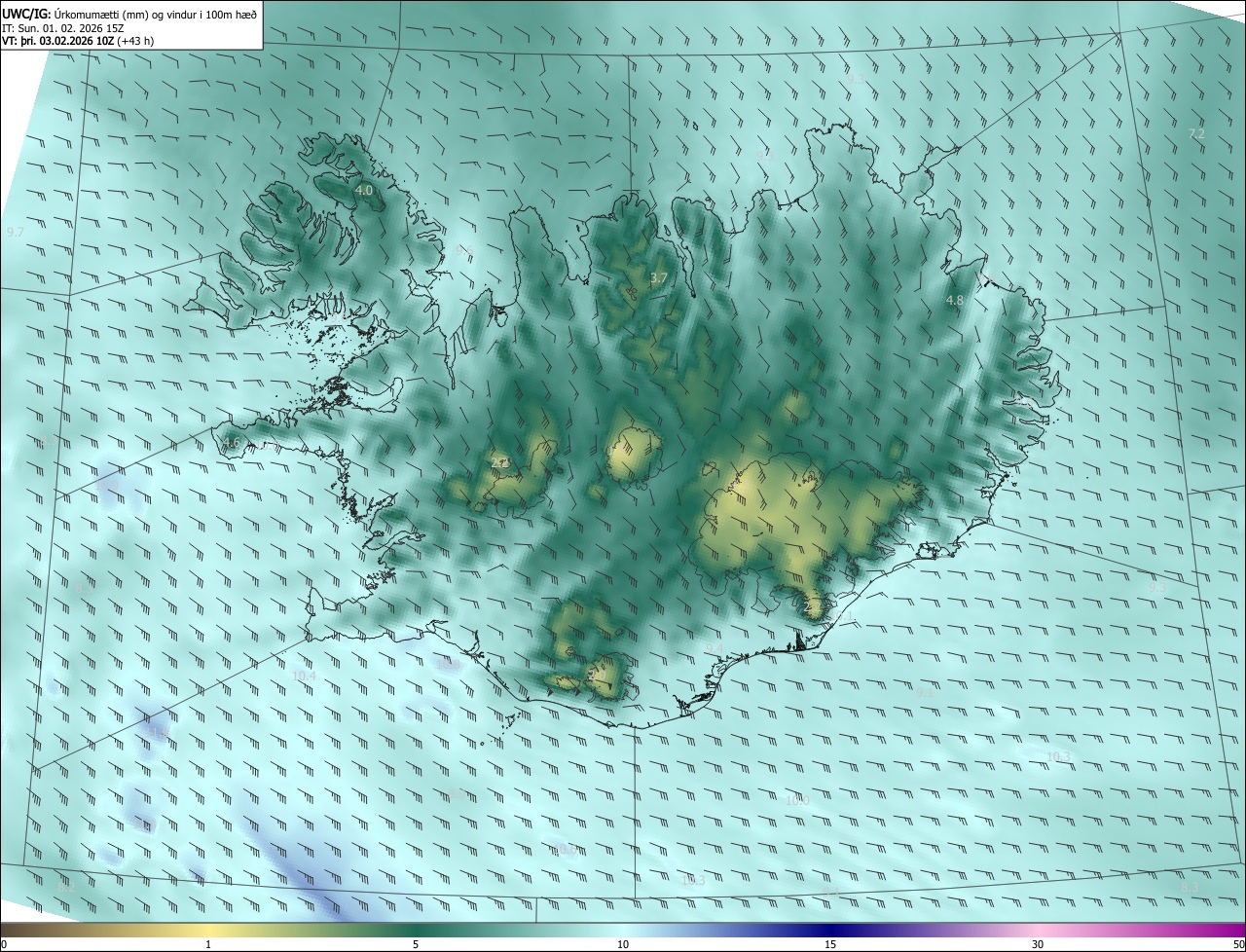1246x952 pixels.
Task: Click the '0' label on color scale
Action: point(4,944)
